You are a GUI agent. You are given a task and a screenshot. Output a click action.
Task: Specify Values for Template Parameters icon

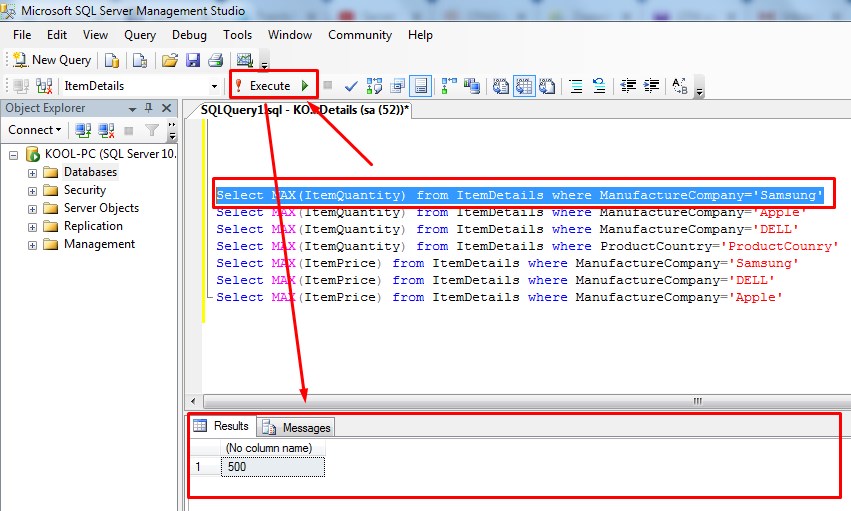coord(679,86)
